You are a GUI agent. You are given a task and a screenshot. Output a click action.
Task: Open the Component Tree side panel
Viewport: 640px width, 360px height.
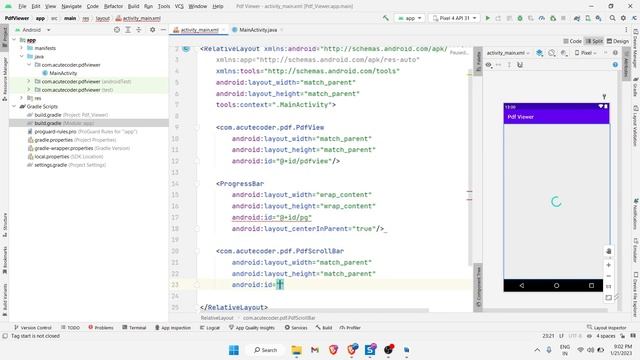pos(478,288)
